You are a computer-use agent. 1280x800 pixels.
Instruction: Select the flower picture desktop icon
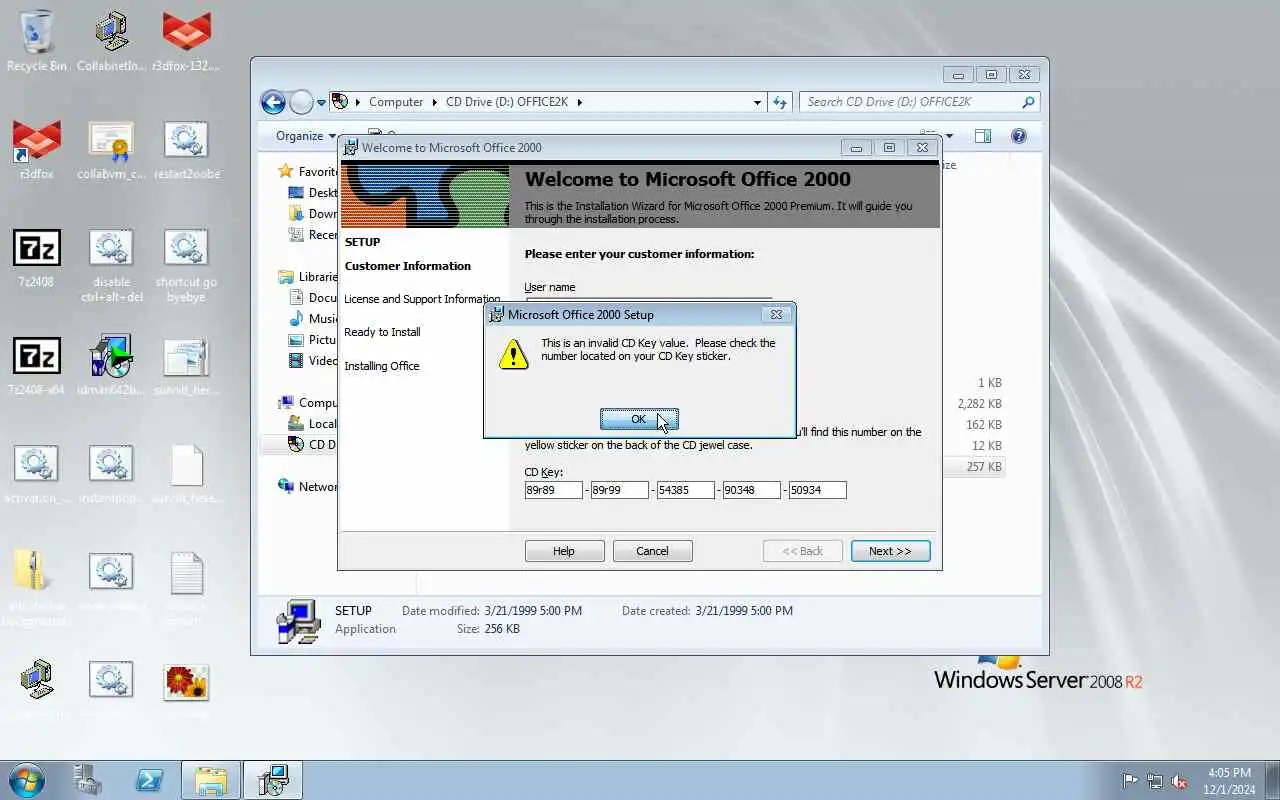[x=186, y=690]
